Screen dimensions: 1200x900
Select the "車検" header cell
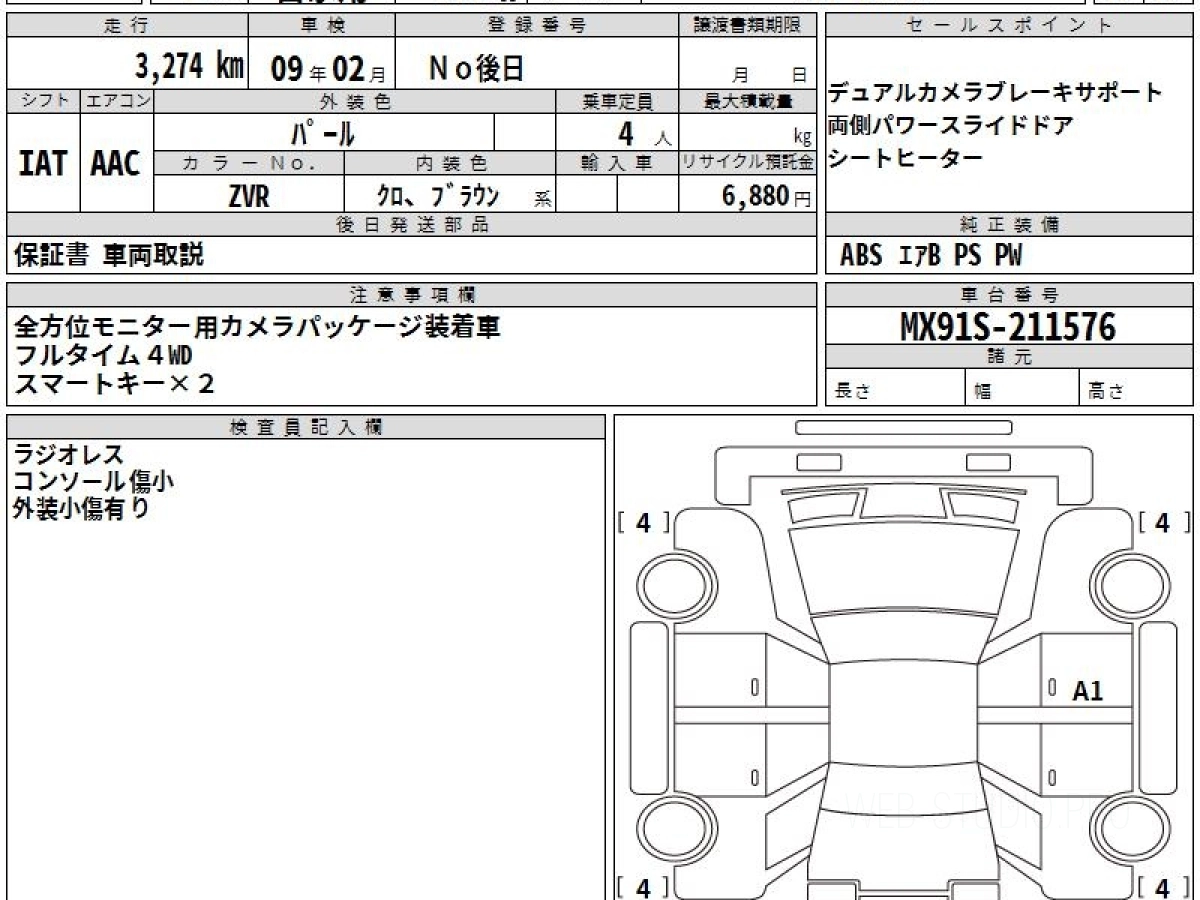tap(322, 27)
